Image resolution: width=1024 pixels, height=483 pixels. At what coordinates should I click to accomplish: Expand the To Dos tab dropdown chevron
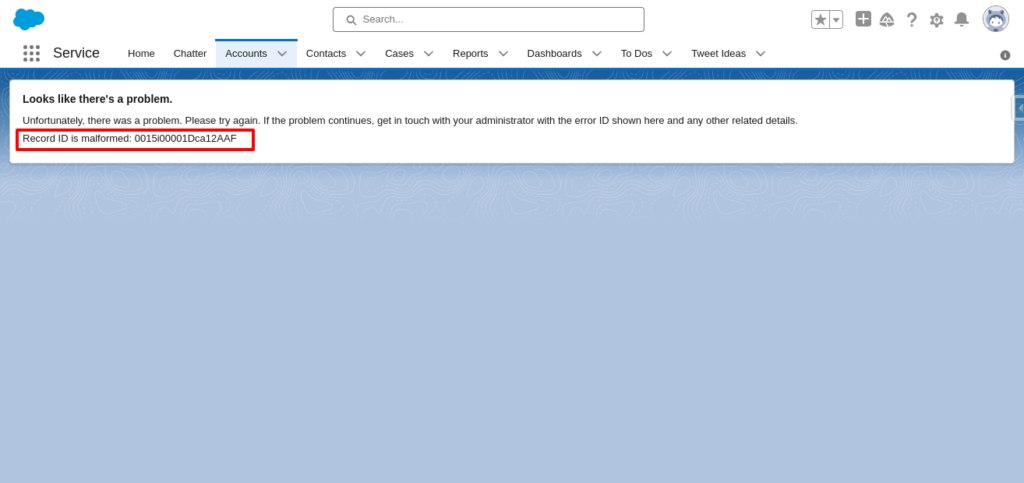(667, 54)
